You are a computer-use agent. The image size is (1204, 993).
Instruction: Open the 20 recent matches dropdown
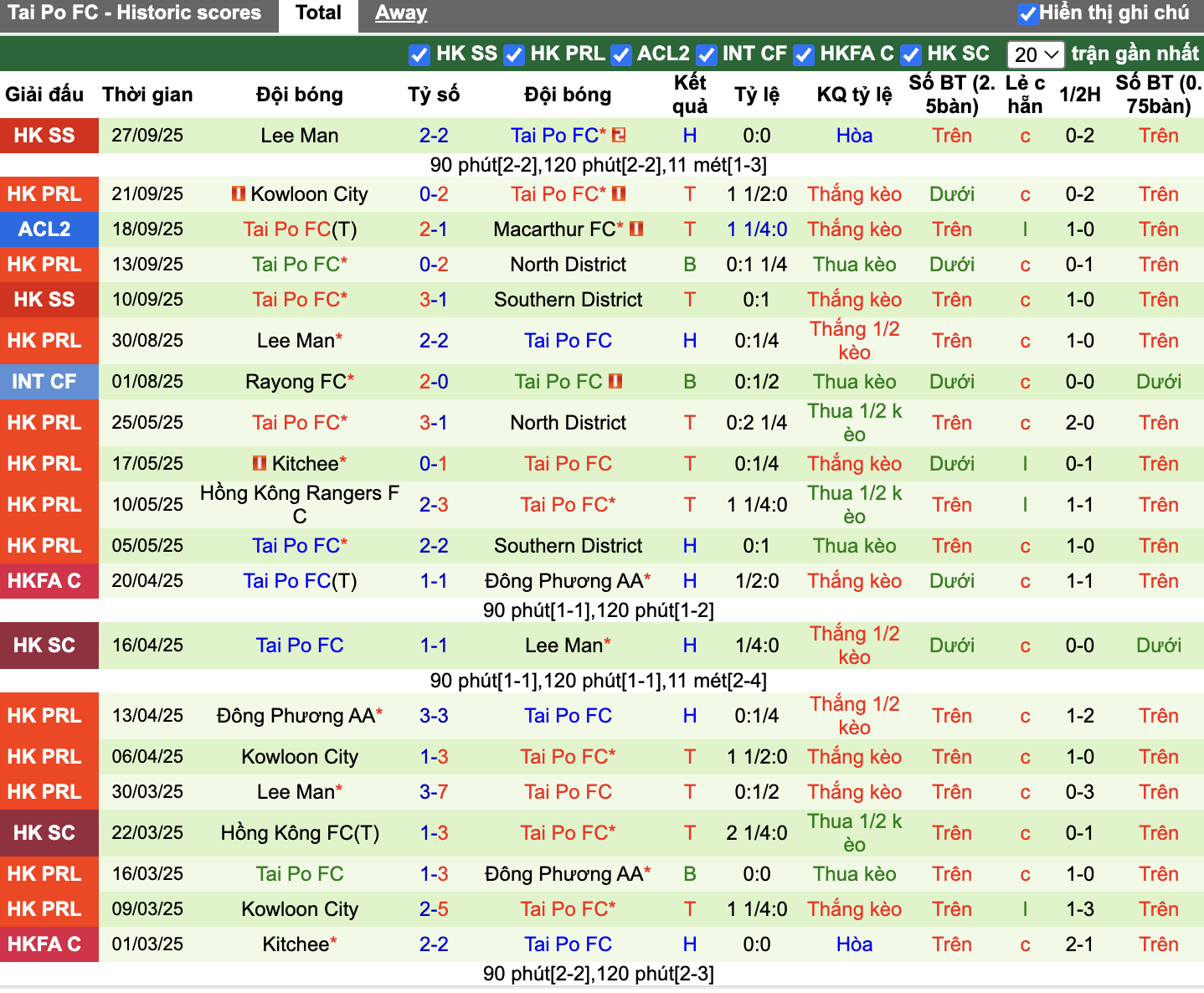point(1036,55)
